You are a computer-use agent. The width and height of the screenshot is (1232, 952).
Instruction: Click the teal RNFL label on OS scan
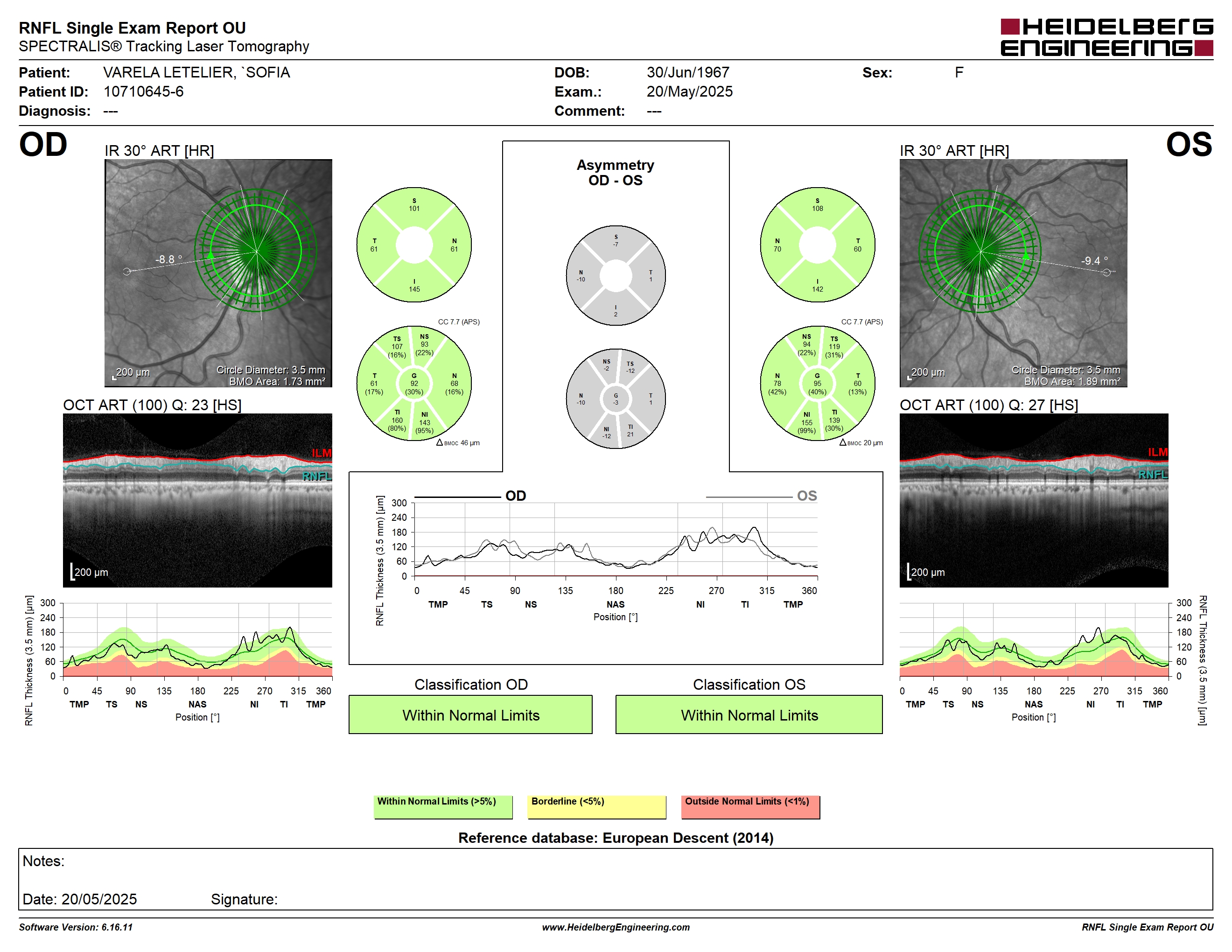[x=1153, y=474]
